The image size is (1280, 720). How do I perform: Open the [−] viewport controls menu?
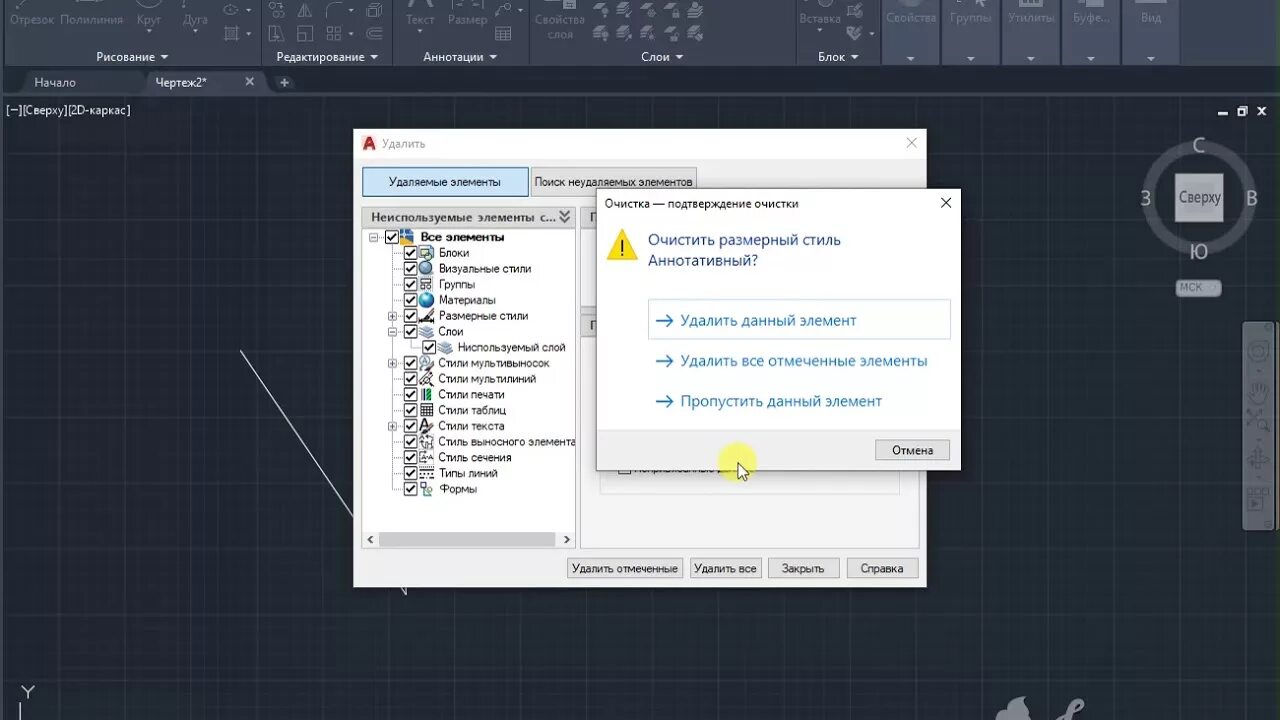[x=15, y=110]
